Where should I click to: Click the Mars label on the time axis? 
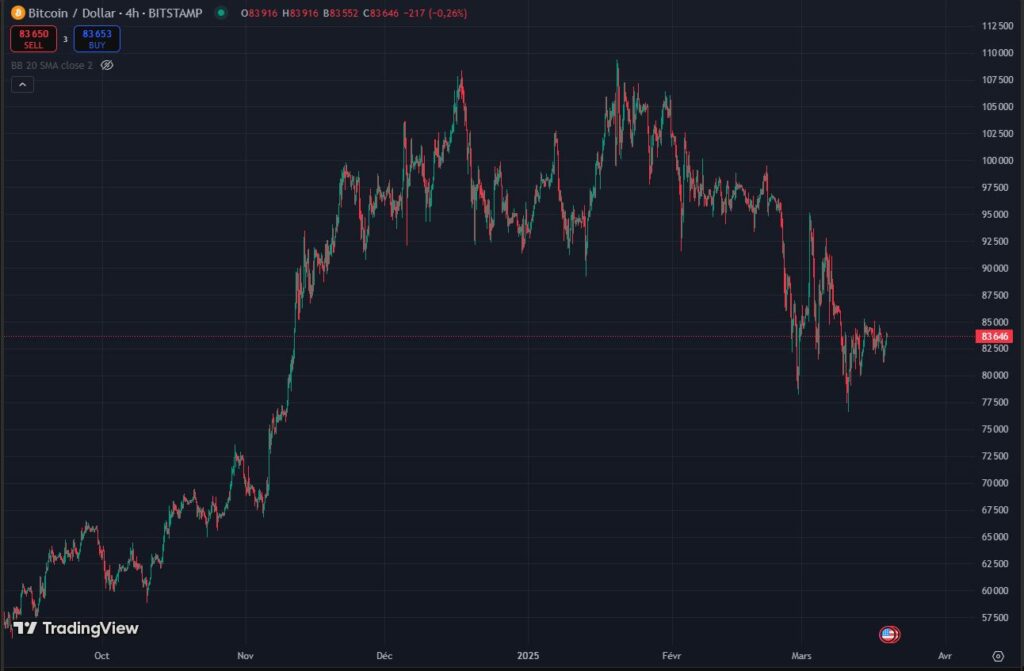[800, 656]
